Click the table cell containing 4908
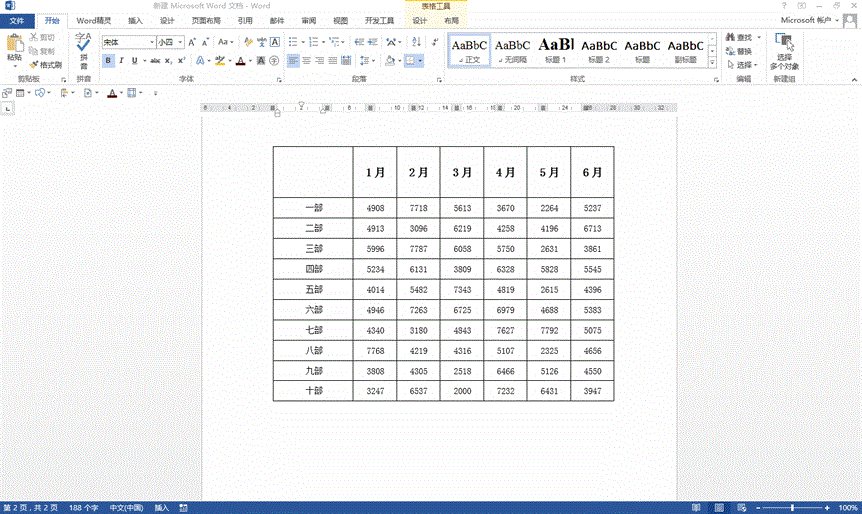Image resolution: width=862 pixels, height=514 pixels. pyautogui.click(x=375, y=208)
